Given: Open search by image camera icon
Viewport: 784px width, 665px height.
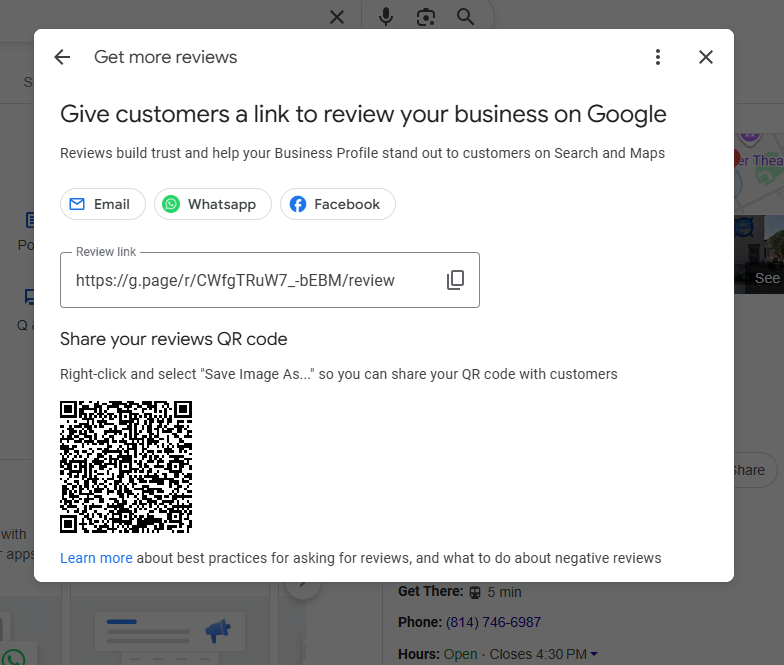Looking at the screenshot, I should click(x=426, y=17).
